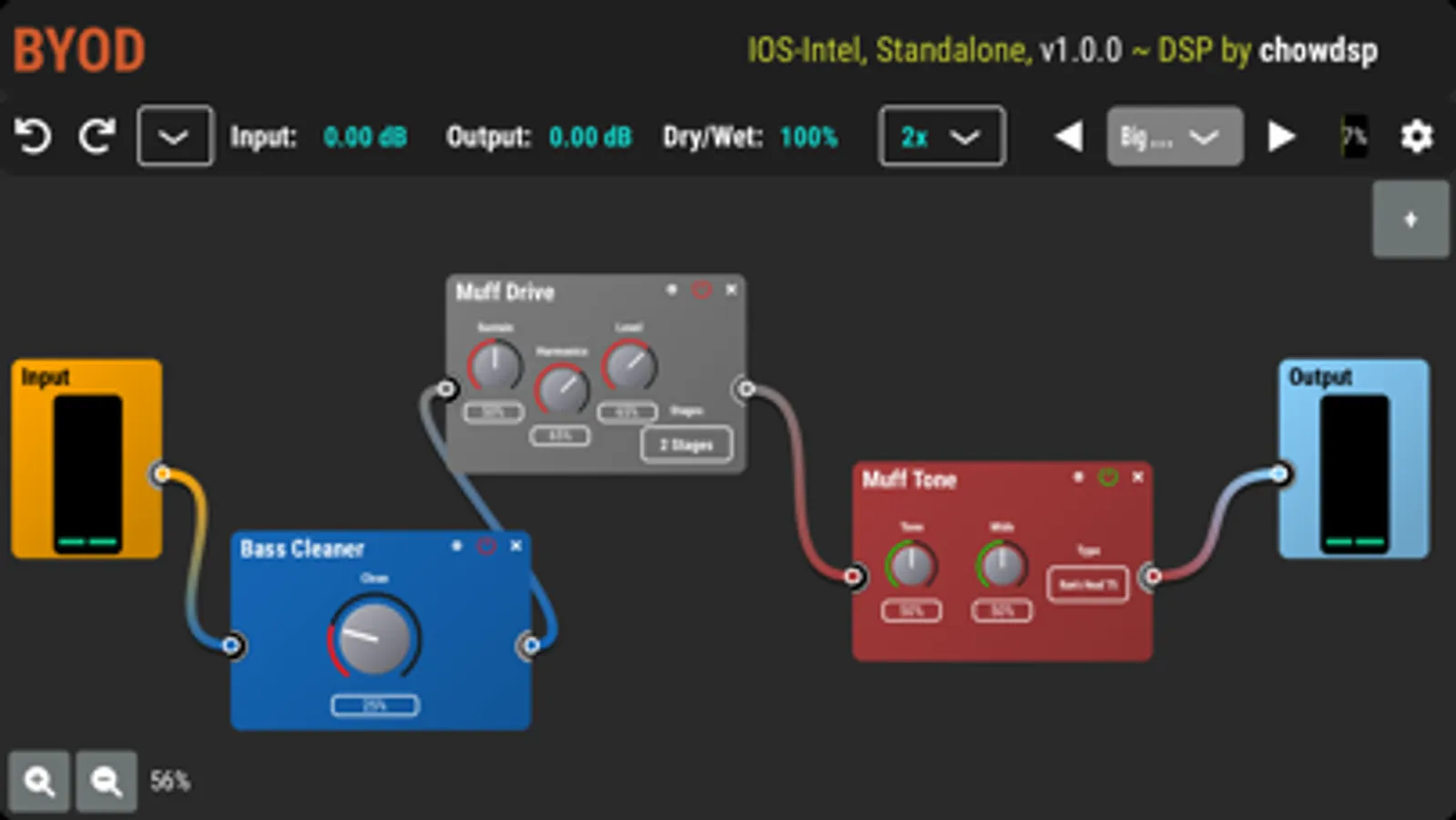The height and width of the screenshot is (820, 1456).
Task: Click the Muff Tone output port
Action: (1153, 576)
